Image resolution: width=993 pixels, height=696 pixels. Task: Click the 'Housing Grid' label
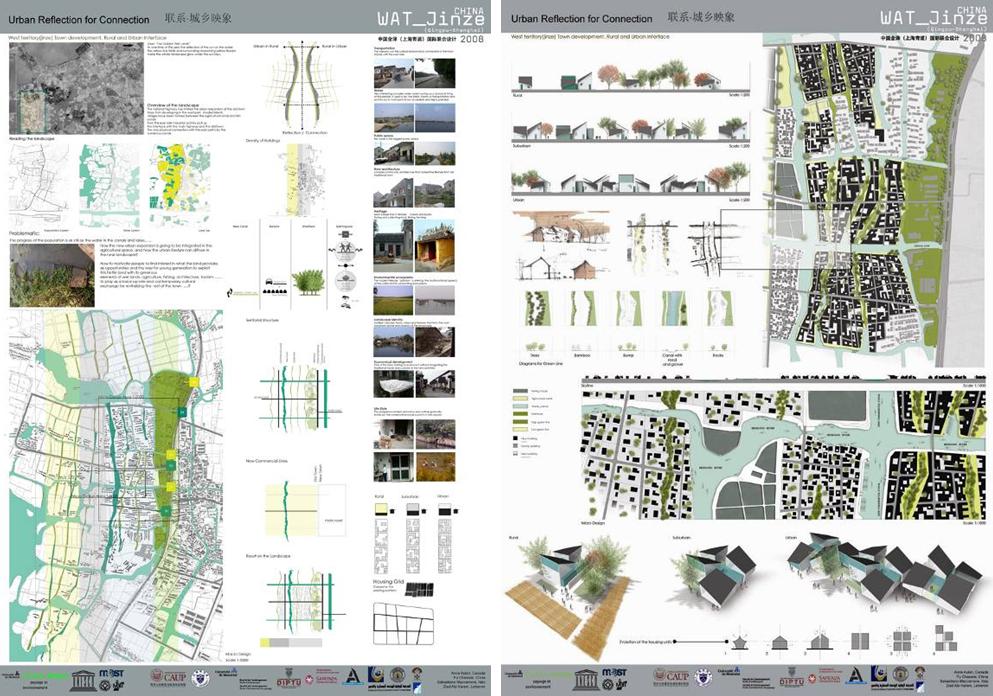pos(388,582)
